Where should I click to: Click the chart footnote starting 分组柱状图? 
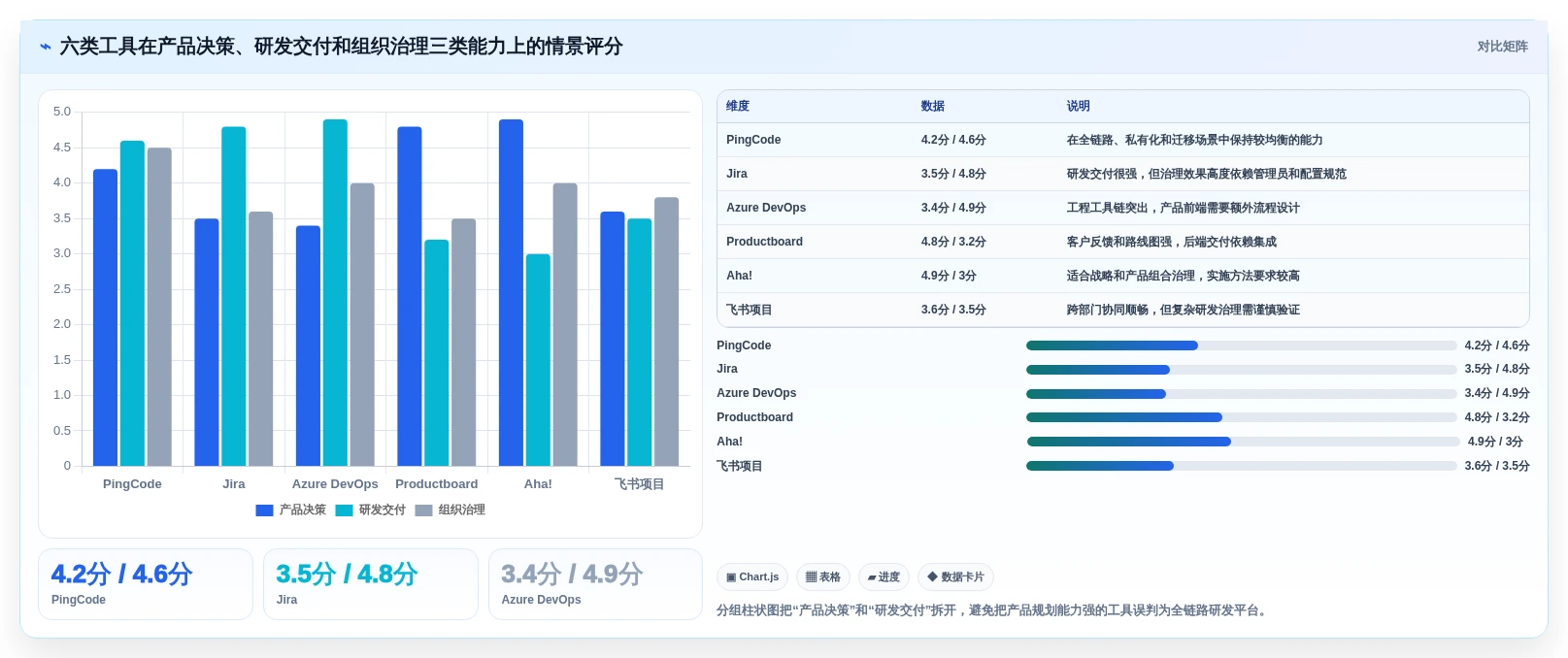[993, 610]
